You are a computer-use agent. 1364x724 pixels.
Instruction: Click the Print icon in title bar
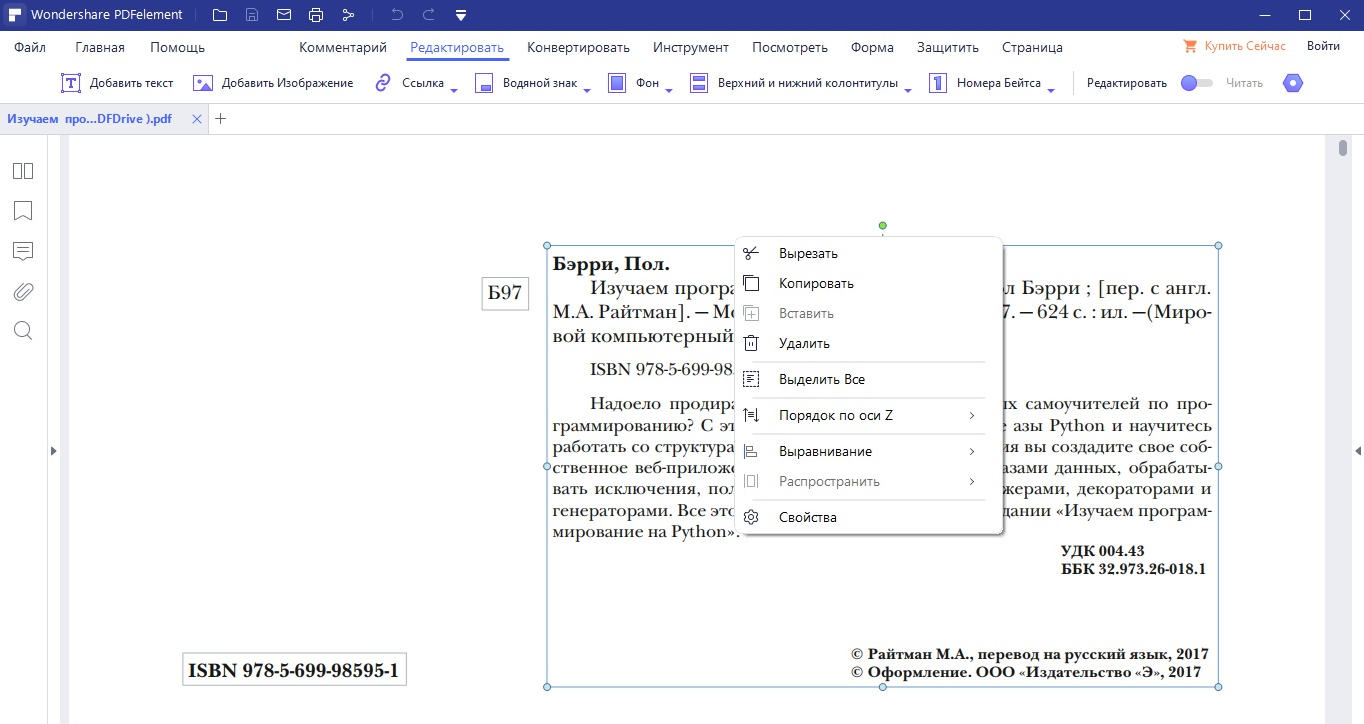click(316, 15)
